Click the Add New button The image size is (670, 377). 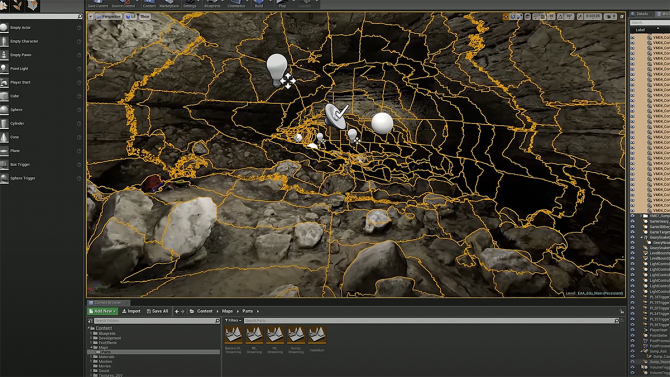[103, 312]
